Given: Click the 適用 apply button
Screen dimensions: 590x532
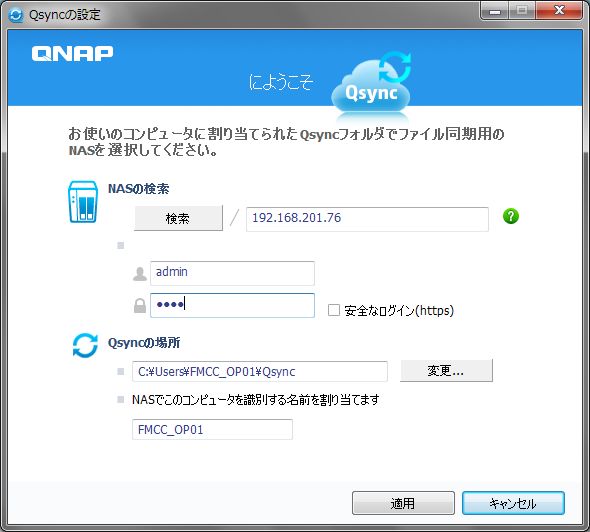Looking at the screenshot, I should click(403, 503).
